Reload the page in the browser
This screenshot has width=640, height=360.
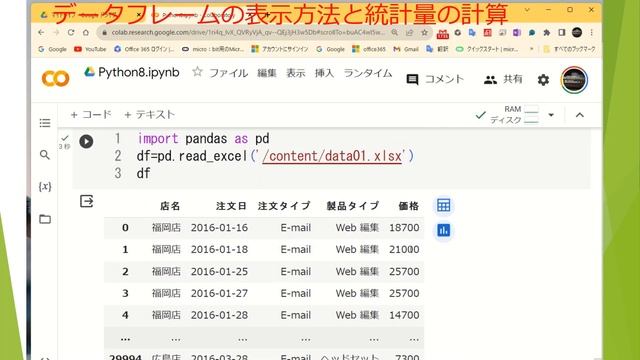(x=71, y=32)
